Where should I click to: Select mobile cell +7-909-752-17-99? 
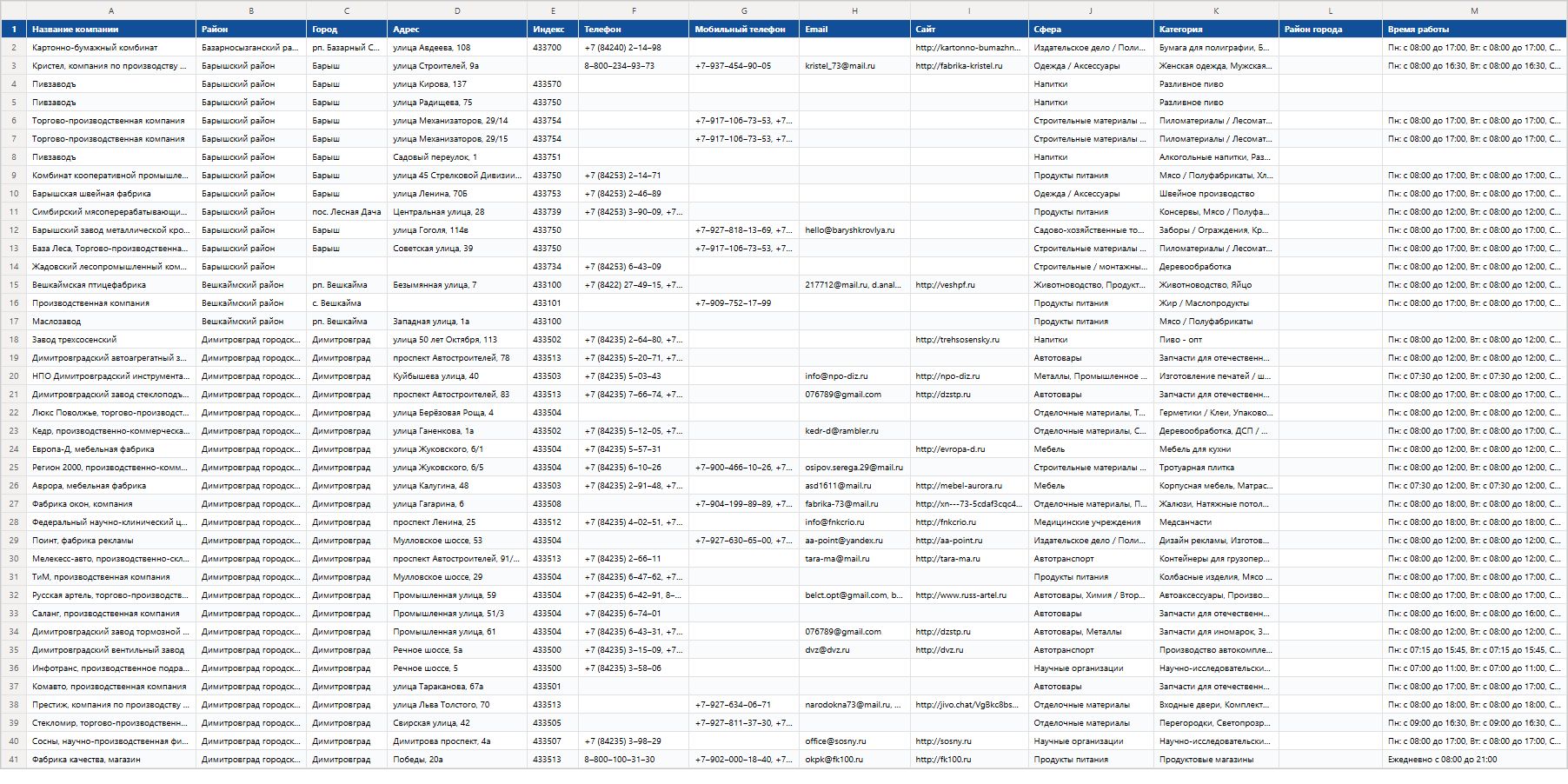[744, 303]
